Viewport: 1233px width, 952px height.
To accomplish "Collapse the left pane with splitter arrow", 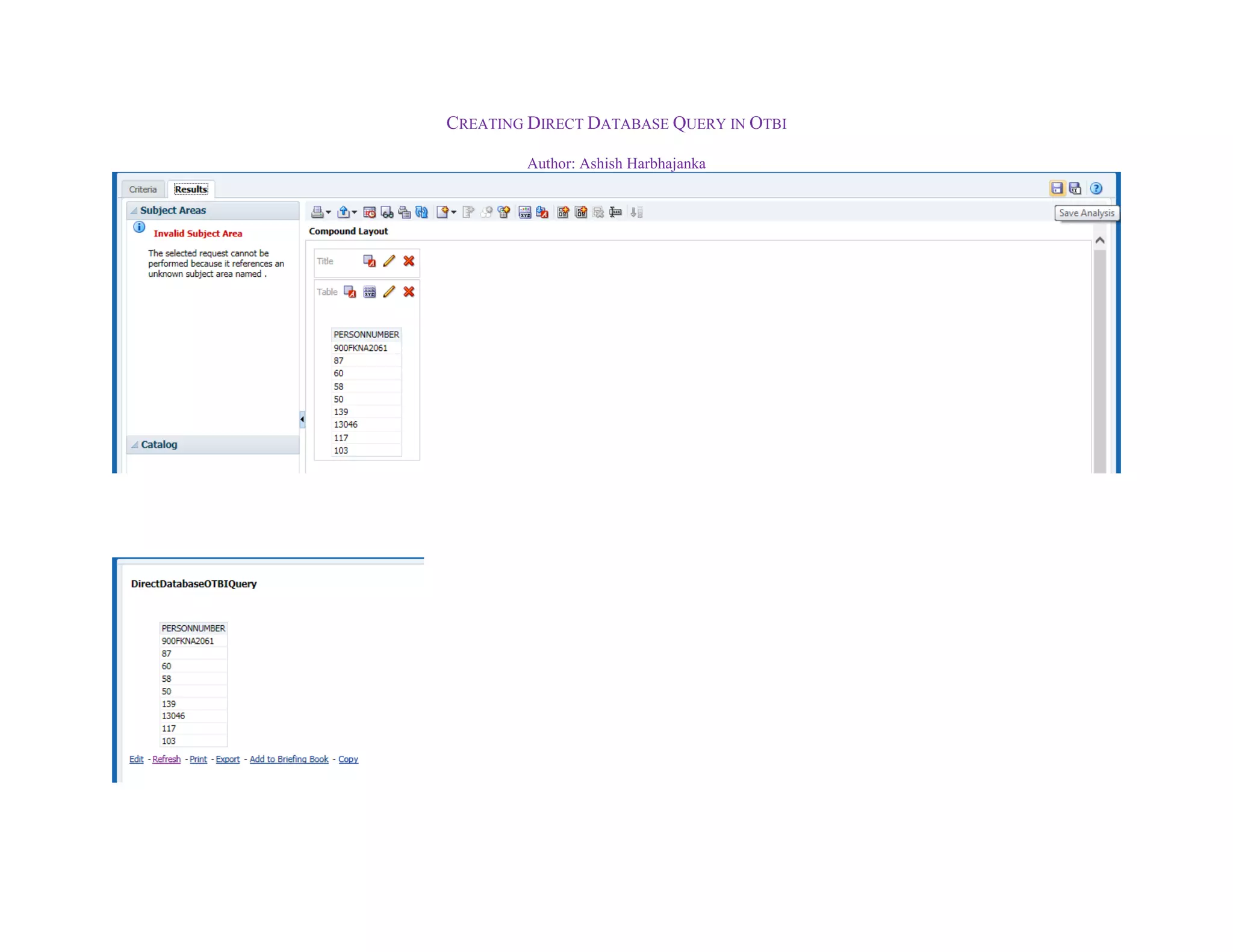I will coord(302,419).
